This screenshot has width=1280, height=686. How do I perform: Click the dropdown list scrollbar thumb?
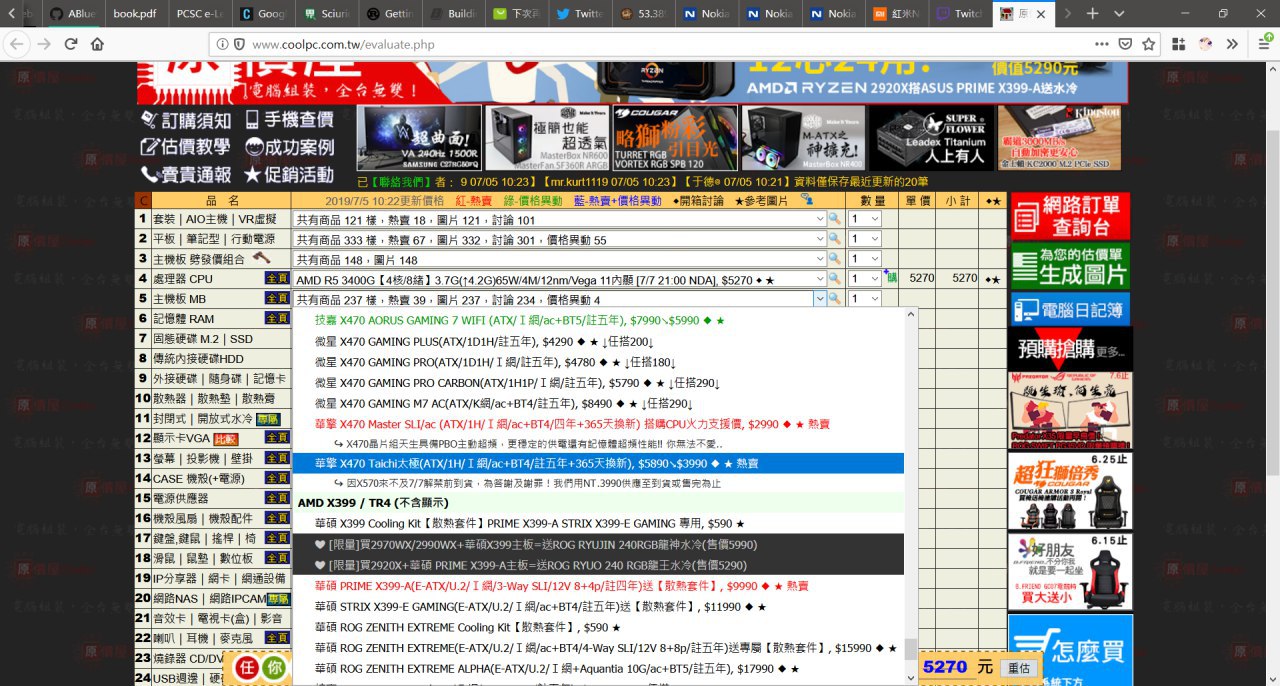click(910, 649)
